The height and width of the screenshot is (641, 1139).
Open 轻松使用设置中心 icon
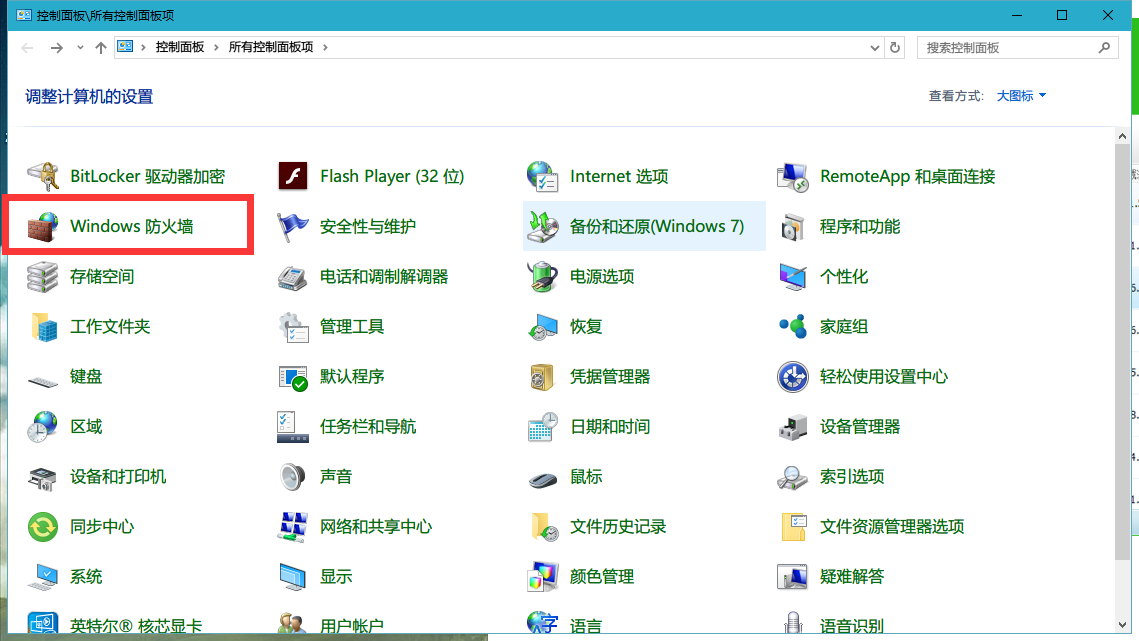(793, 377)
